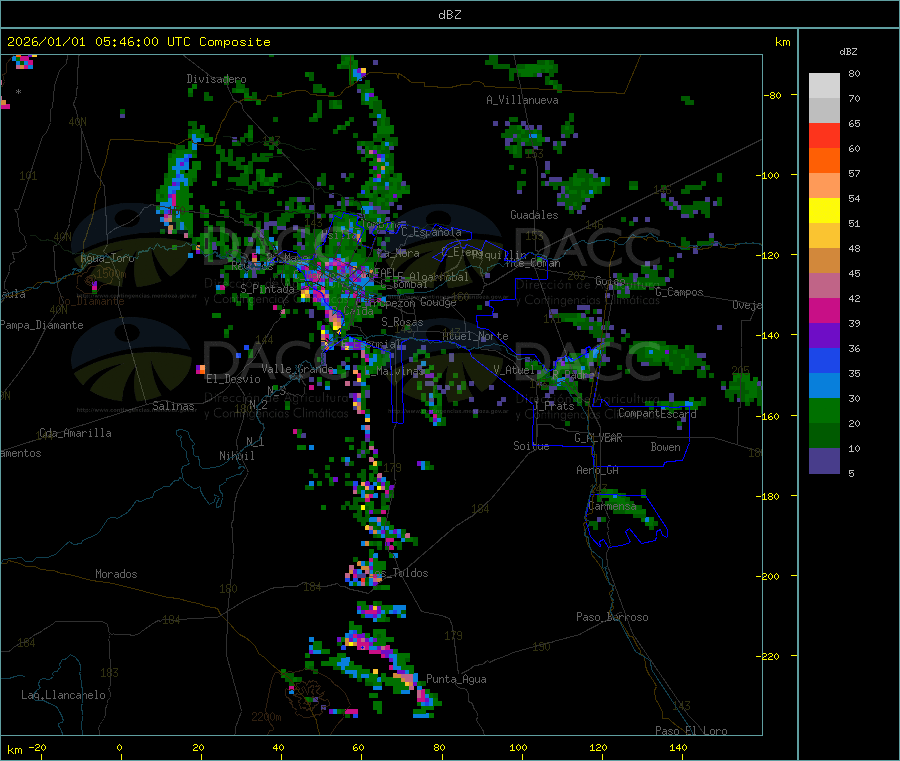The width and height of the screenshot is (900, 761).
Task: Select the slate 10 dBZ legend swatch
Action: (x=824, y=460)
